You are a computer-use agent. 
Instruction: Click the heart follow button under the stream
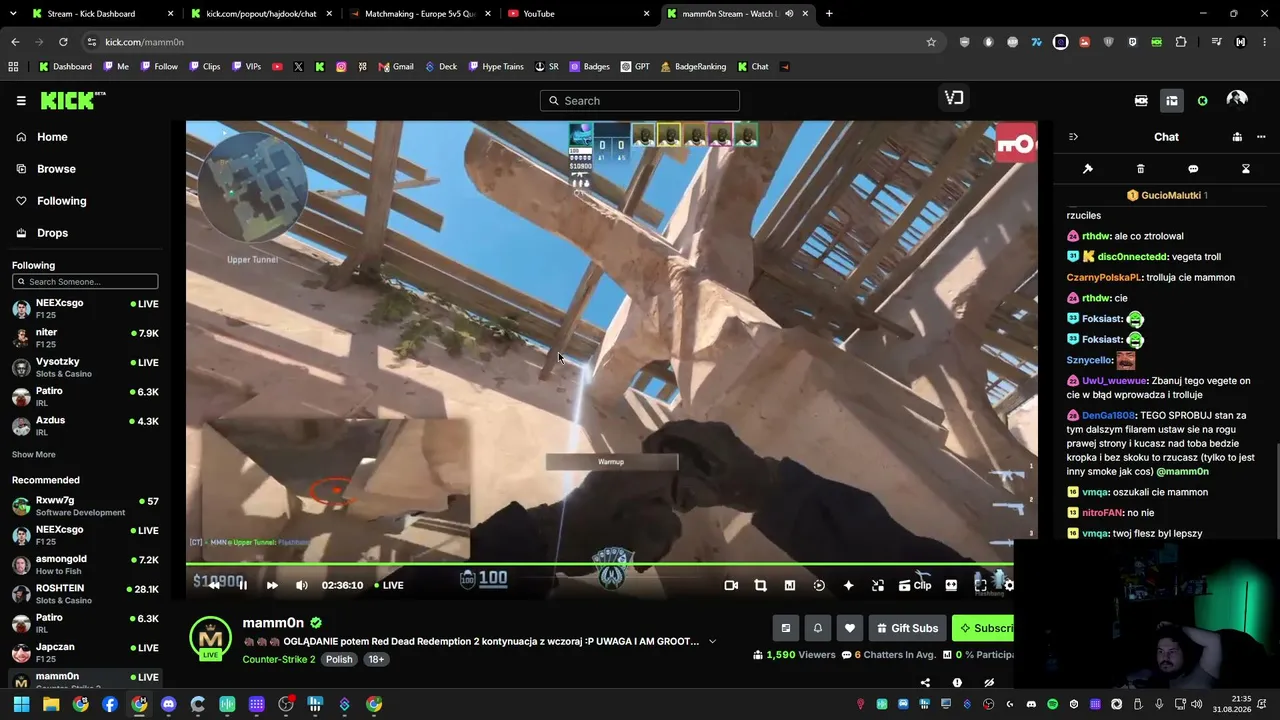tap(850, 628)
